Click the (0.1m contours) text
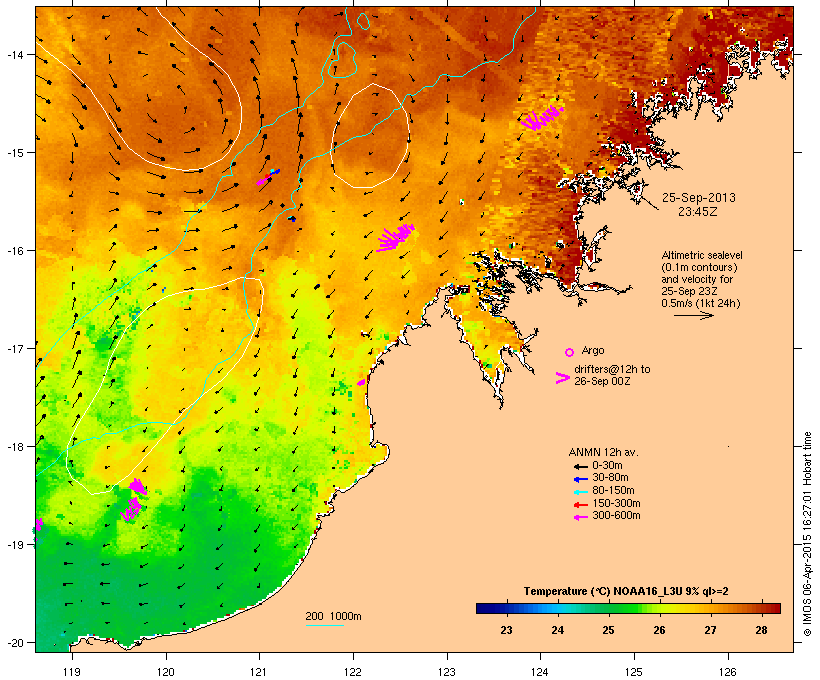Screen dimensions: 820x680 point(699,267)
